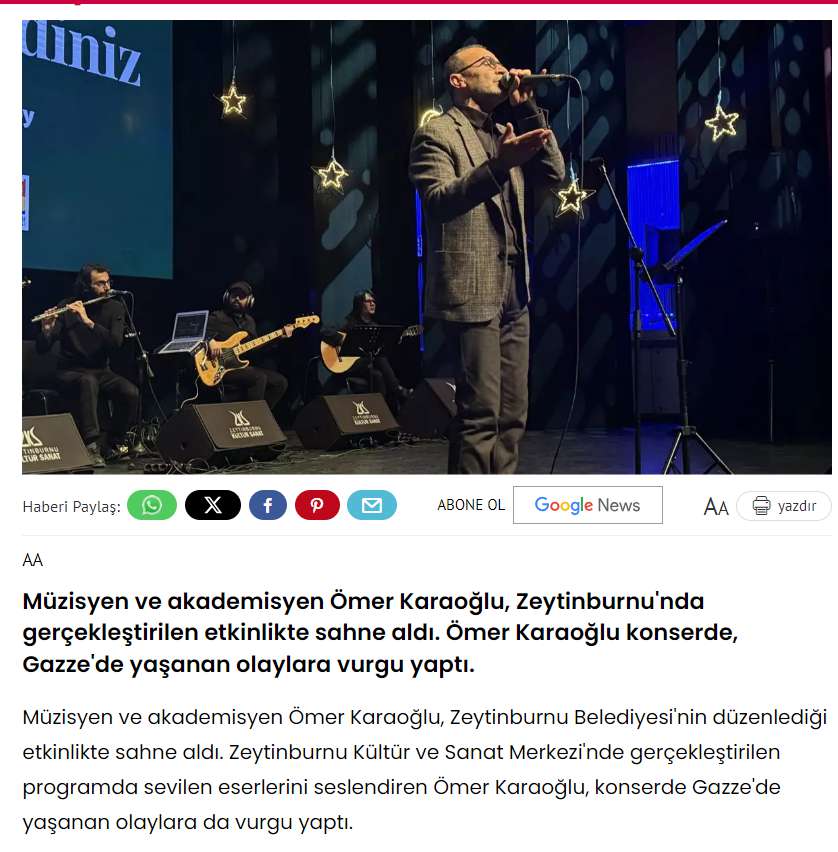Click the red bar at page top
Image resolution: width=838 pixels, height=852 pixels.
point(419,2)
